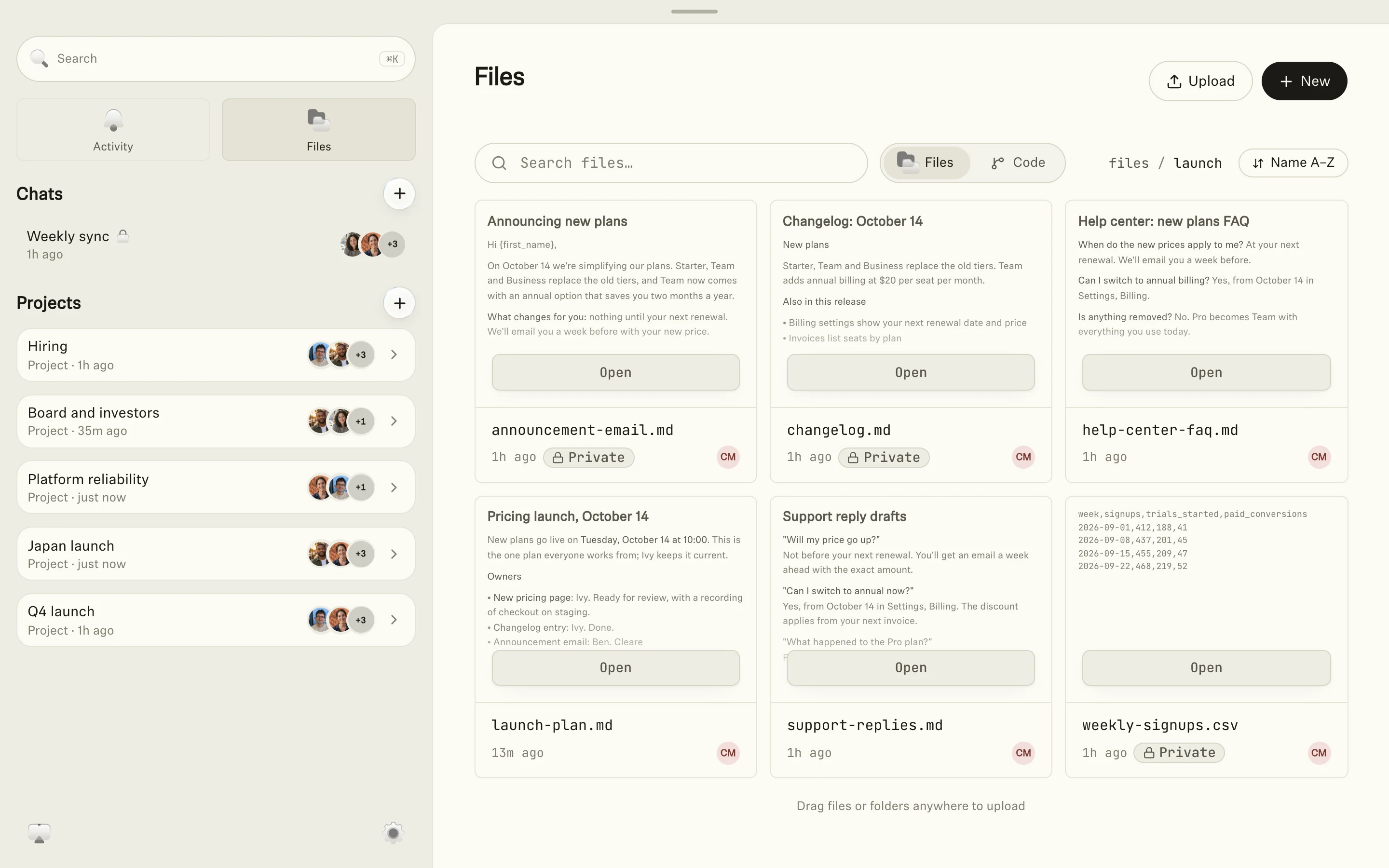Image resolution: width=1389 pixels, height=868 pixels.
Task: Click CM avatar on support-replies.md card
Action: [x=1023, y=753]
